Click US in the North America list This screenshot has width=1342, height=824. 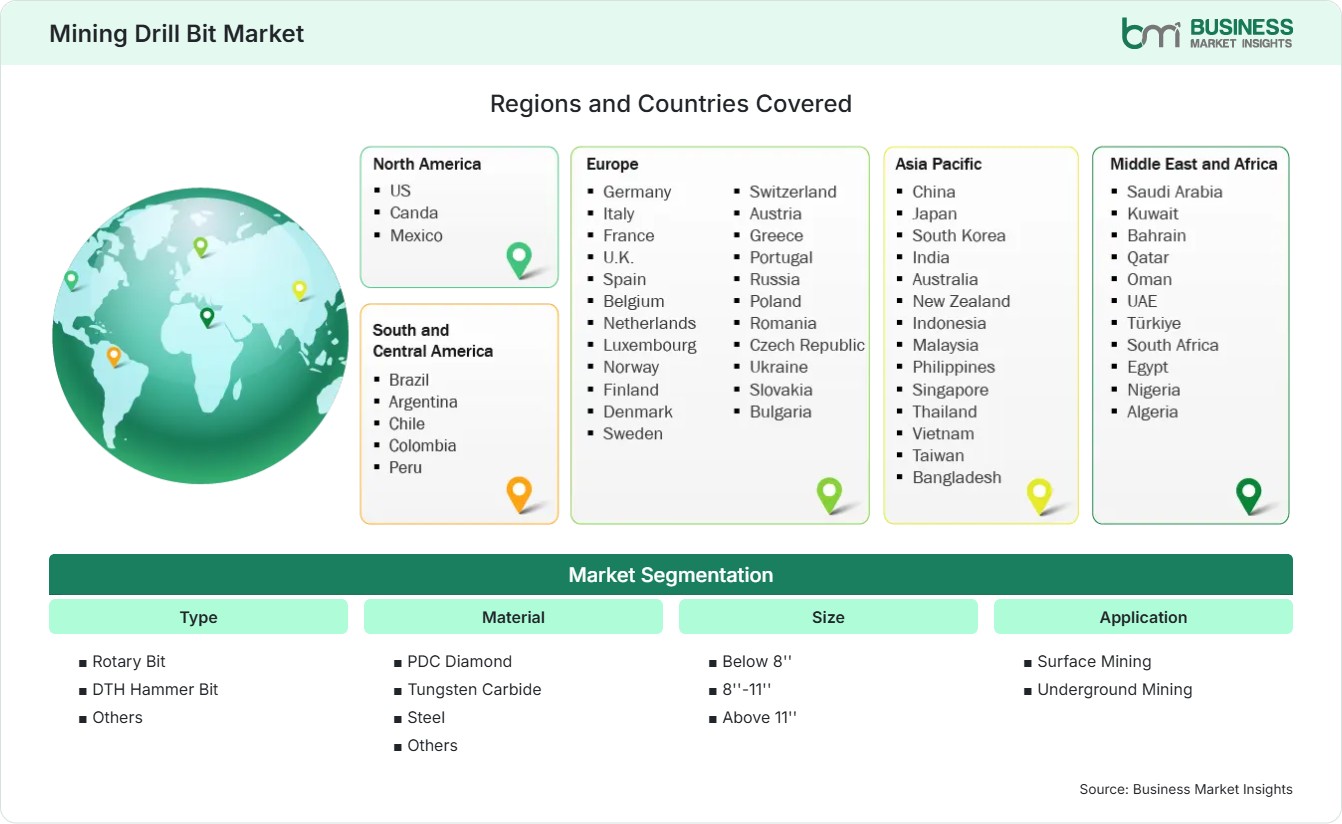pos(400,190)
